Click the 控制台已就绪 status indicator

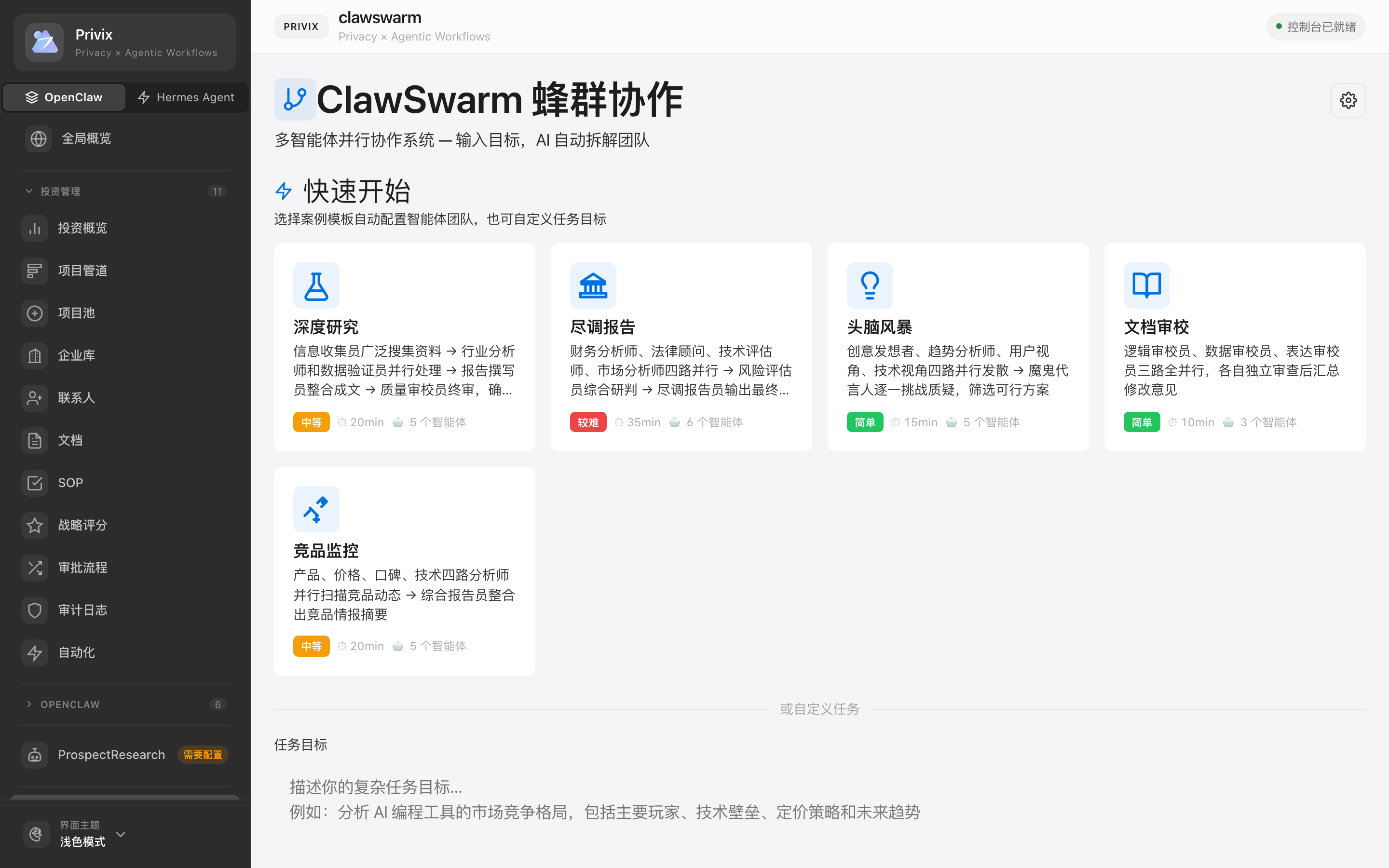[1316, 27]
